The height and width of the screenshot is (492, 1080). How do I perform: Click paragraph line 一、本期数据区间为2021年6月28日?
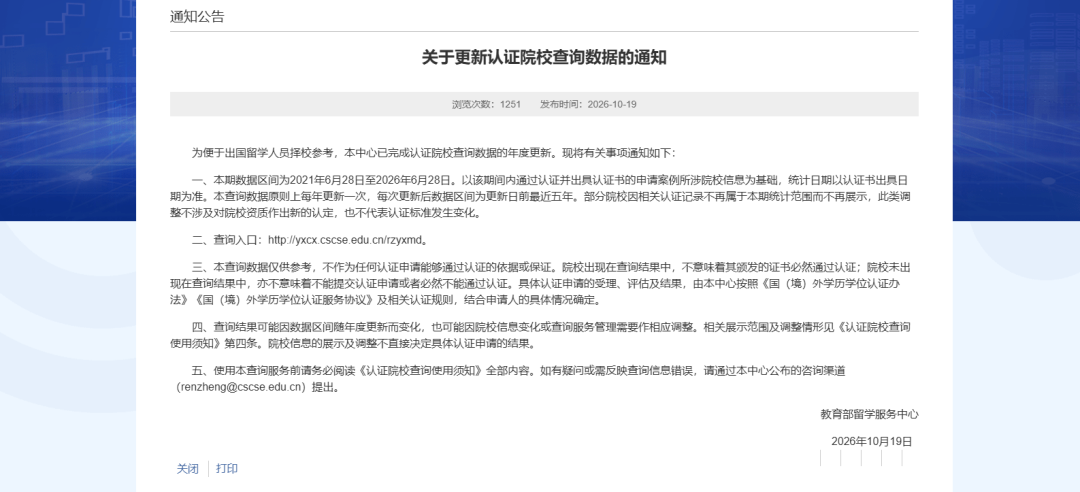pyautogui.click(x=549, y=180)
